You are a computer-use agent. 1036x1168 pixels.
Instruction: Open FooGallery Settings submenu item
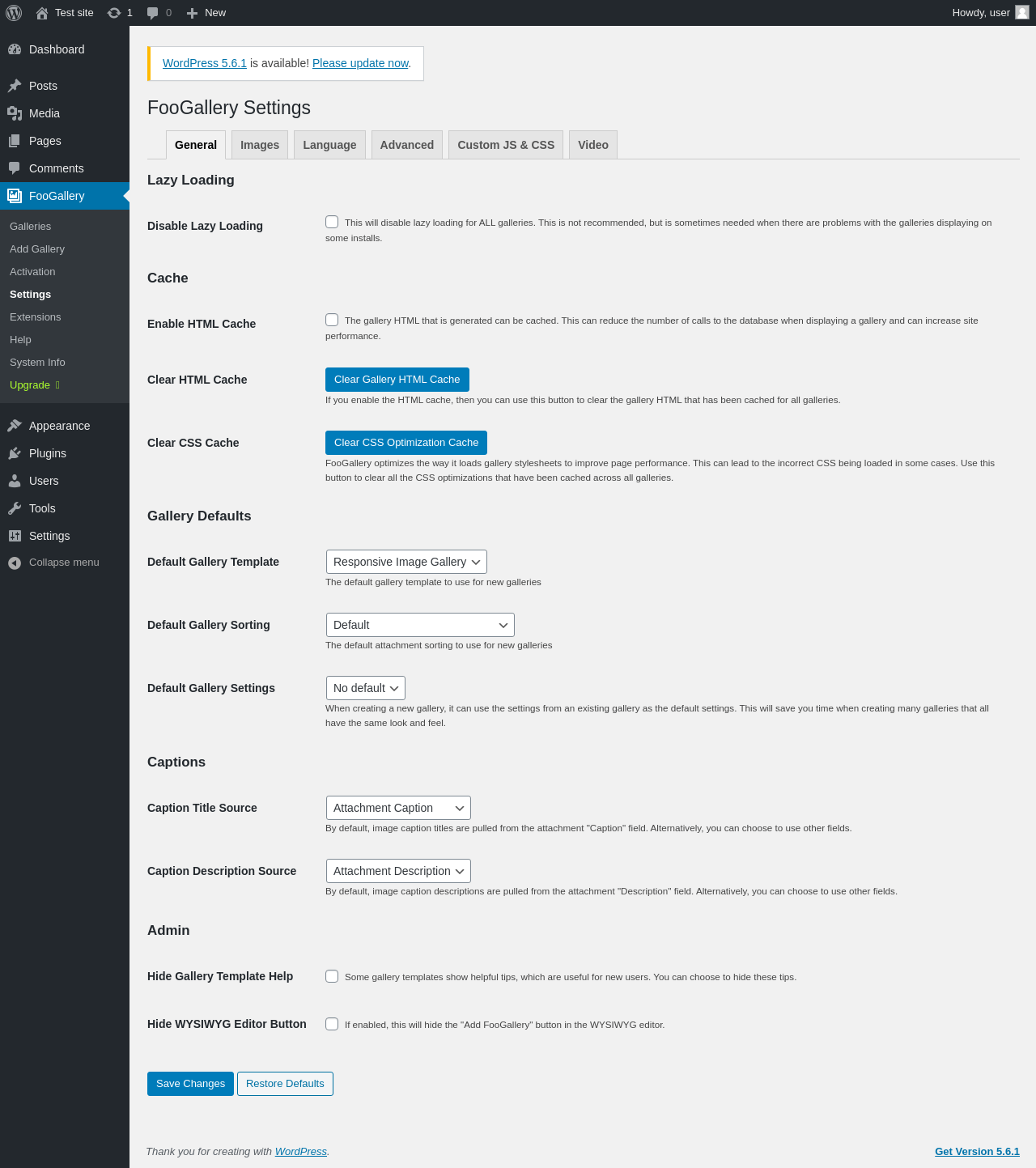[65, 295]
